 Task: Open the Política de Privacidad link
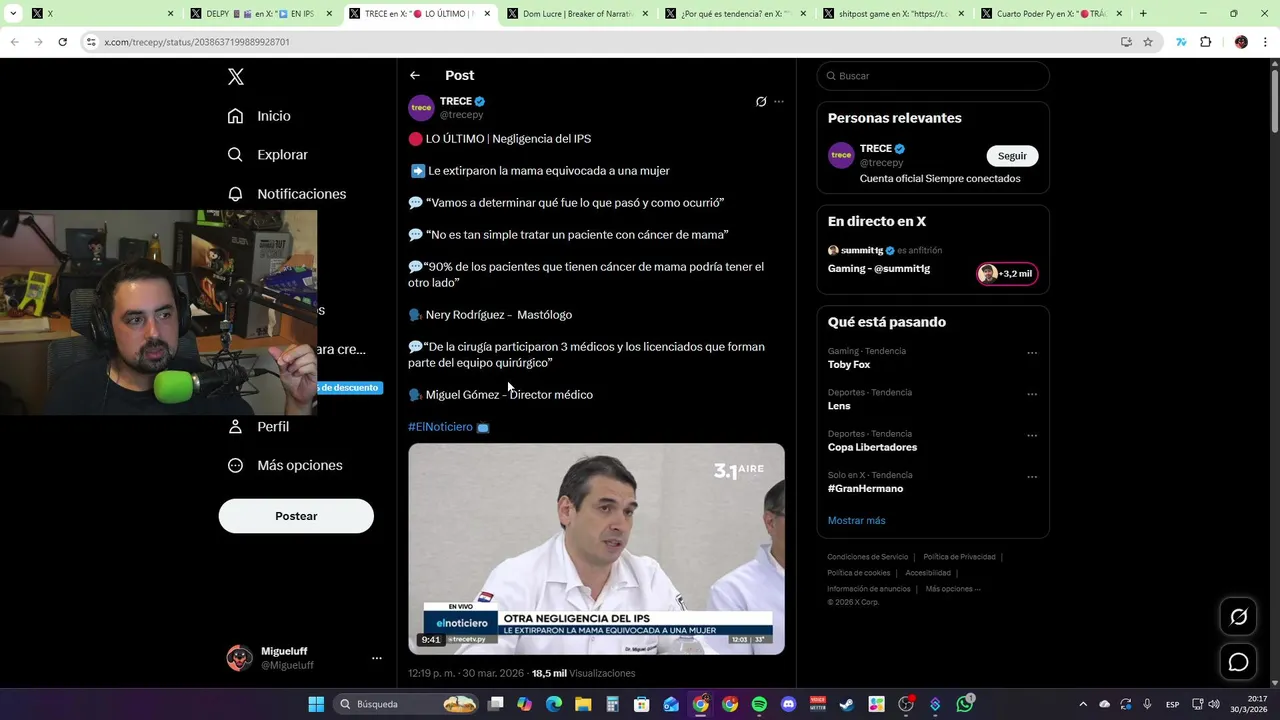click(959, 557)
